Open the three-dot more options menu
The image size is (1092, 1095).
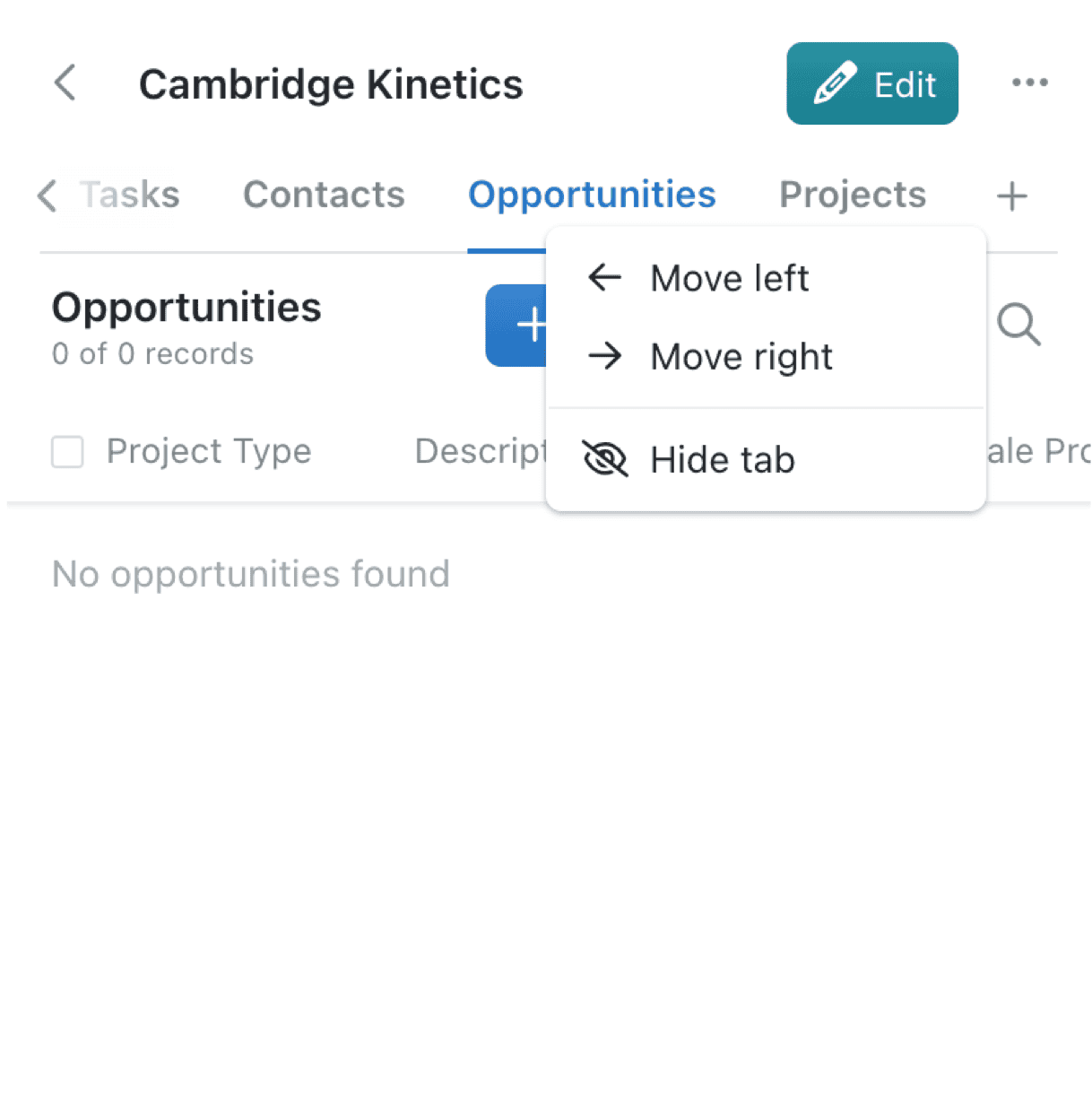[1029, 83]
